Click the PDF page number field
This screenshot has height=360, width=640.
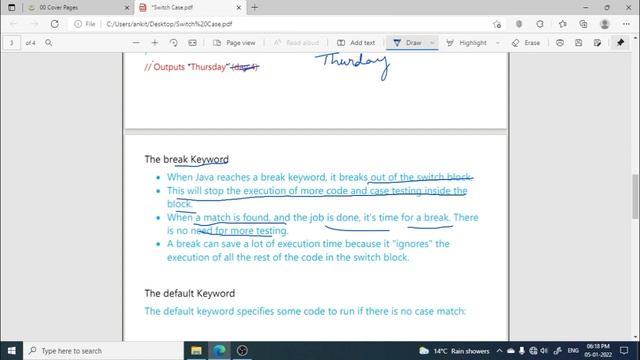12,43
